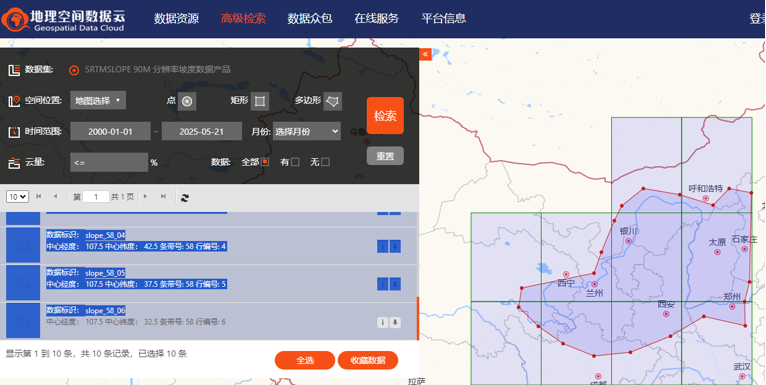
Task: Select the rectangle (矩形) draw tool
Action: [x=260, y=101]
